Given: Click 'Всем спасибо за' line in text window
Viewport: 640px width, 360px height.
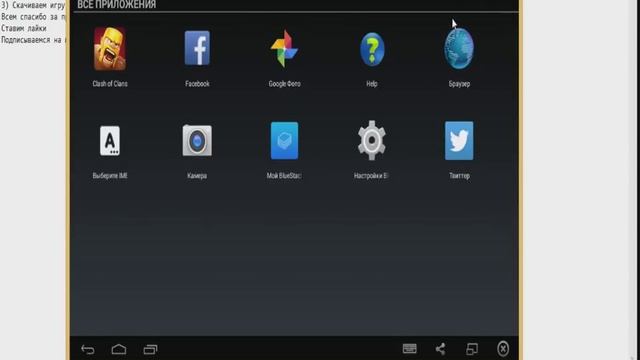Looking at the screenshot, I should click(33, 17).
